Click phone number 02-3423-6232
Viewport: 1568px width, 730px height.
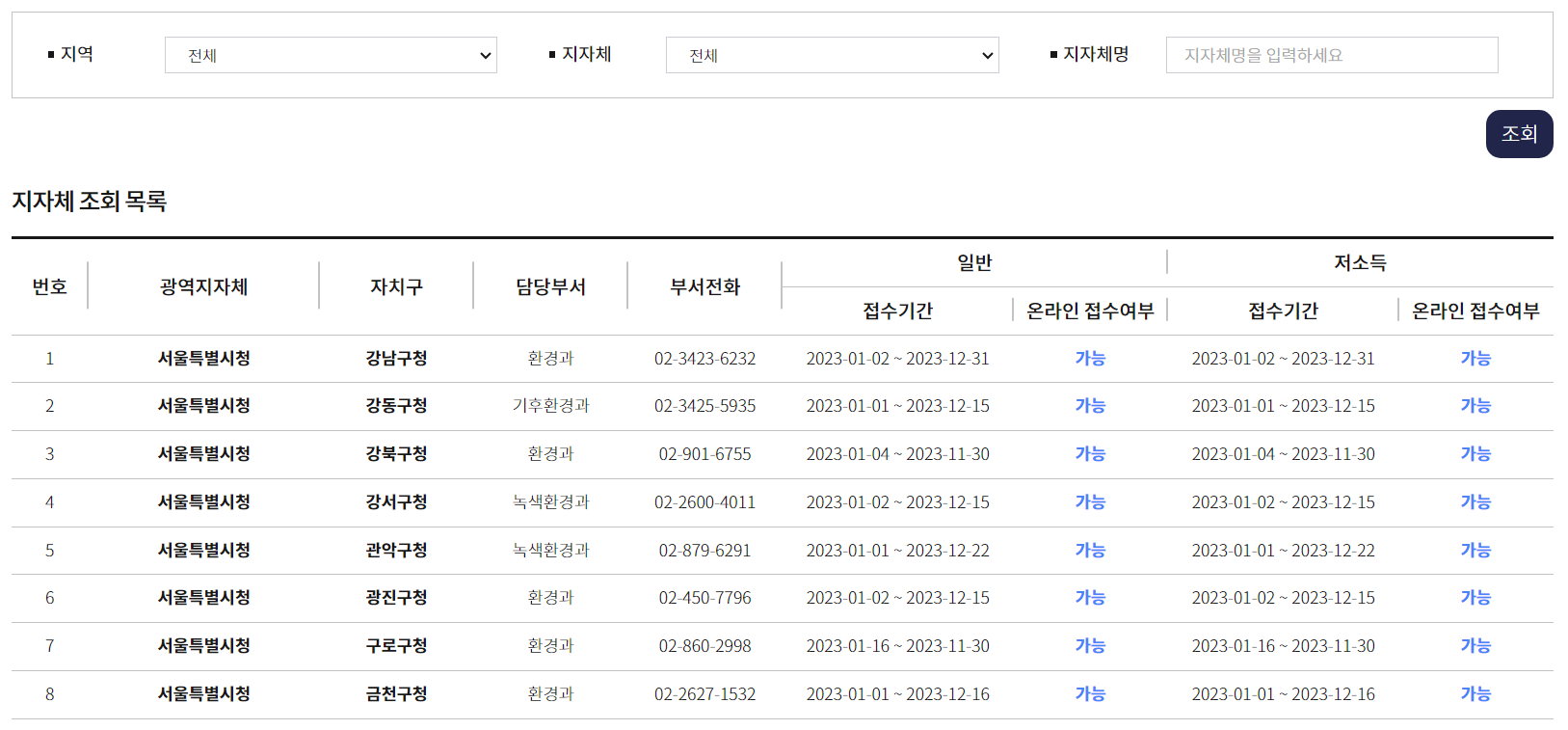[x=704, y=359]
